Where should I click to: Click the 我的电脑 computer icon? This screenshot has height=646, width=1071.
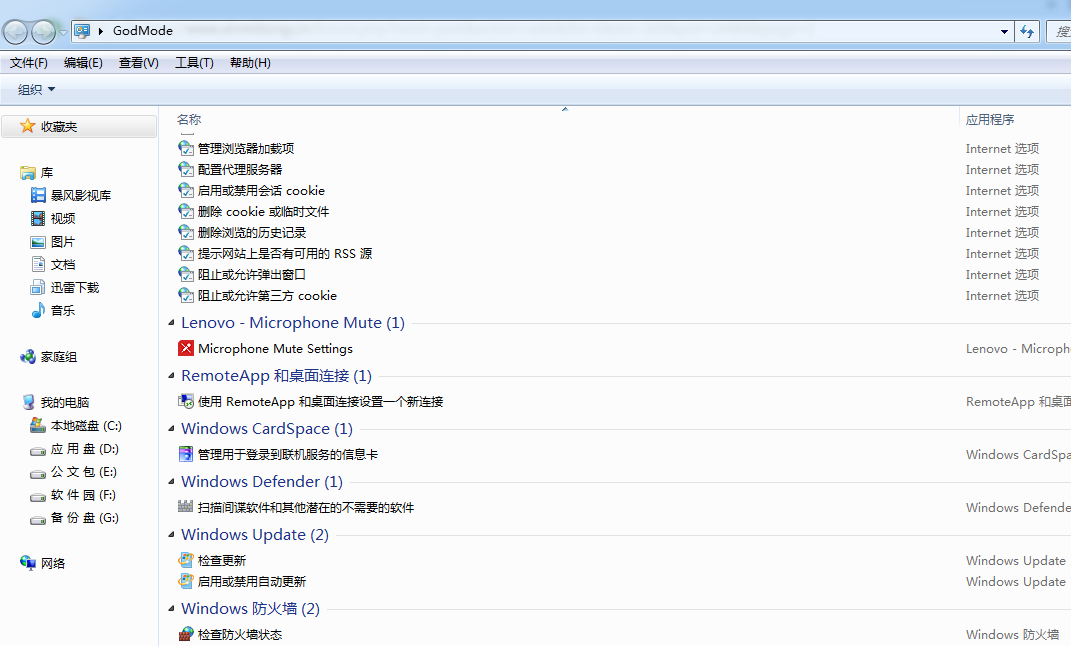(28, 402)
